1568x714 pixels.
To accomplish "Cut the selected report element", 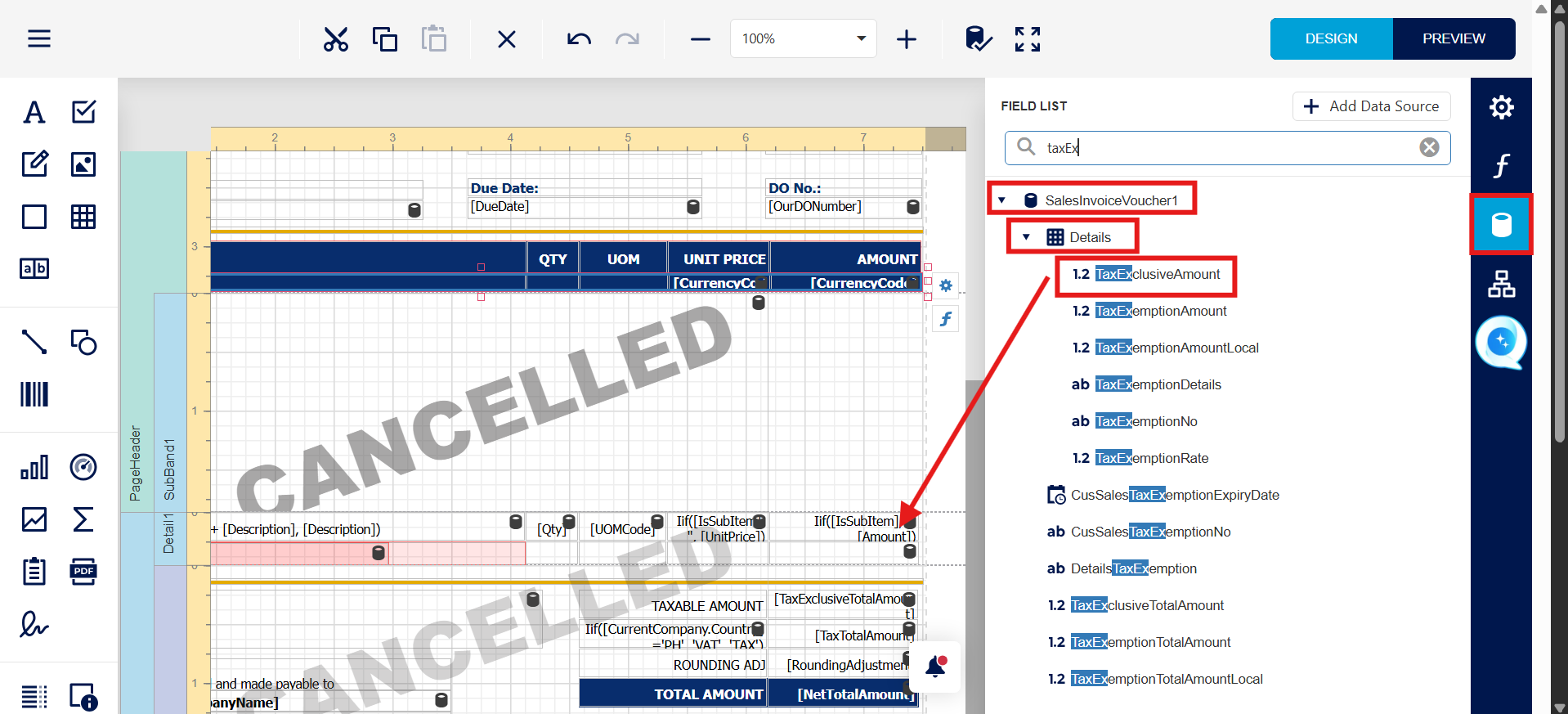I will (x=336, y=38).
